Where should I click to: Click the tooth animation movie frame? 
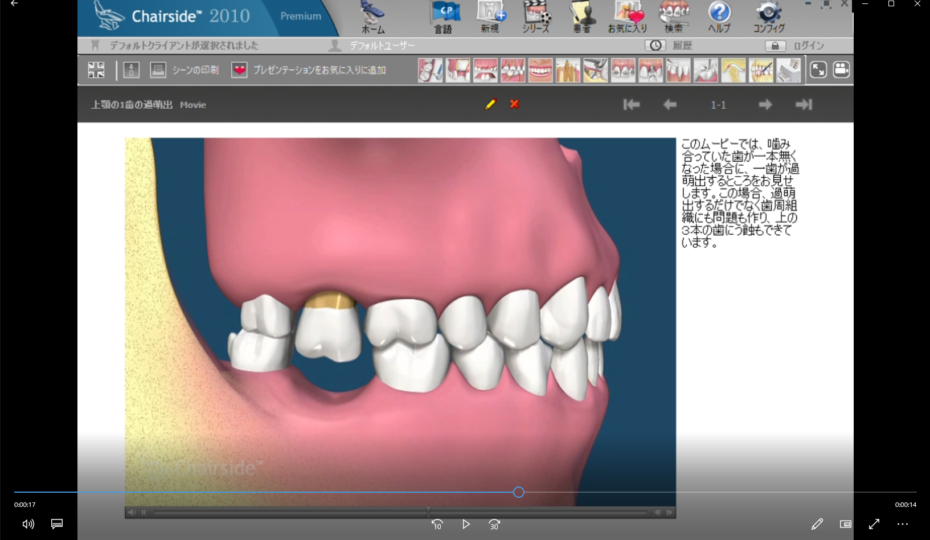coord(400,321)
